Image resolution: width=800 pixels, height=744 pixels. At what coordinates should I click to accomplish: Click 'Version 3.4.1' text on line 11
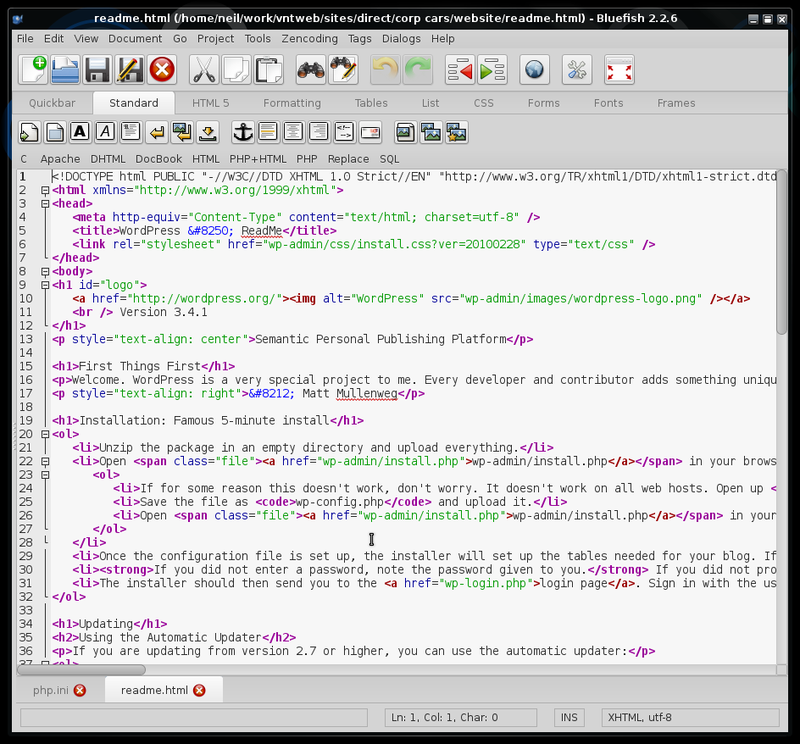pyautogui.click(x=163, y=312)
